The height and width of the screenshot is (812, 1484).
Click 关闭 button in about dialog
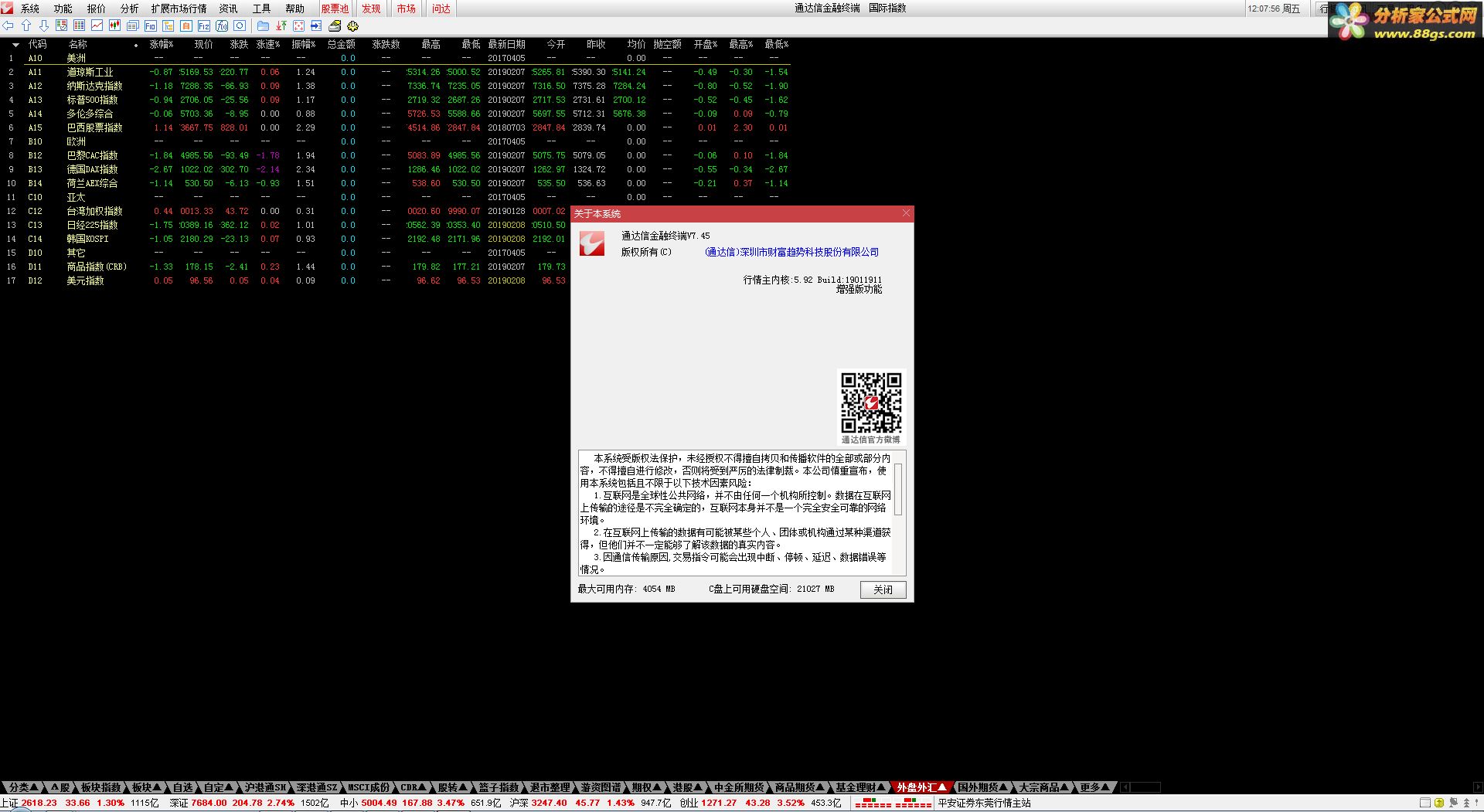pyautogui.click(x=883, y=589)
